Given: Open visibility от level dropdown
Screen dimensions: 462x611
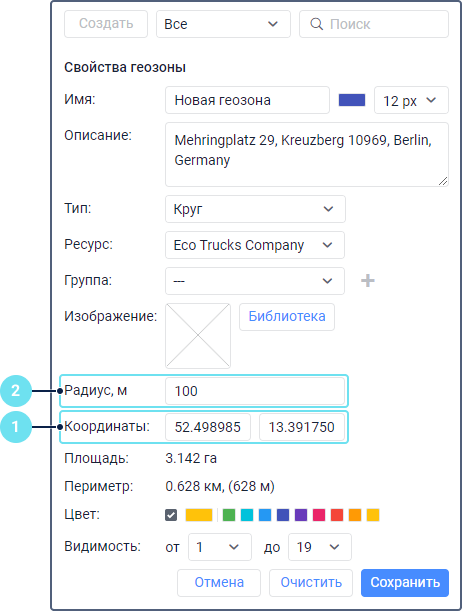Looking at the screenshot, I should pos(220,547).
